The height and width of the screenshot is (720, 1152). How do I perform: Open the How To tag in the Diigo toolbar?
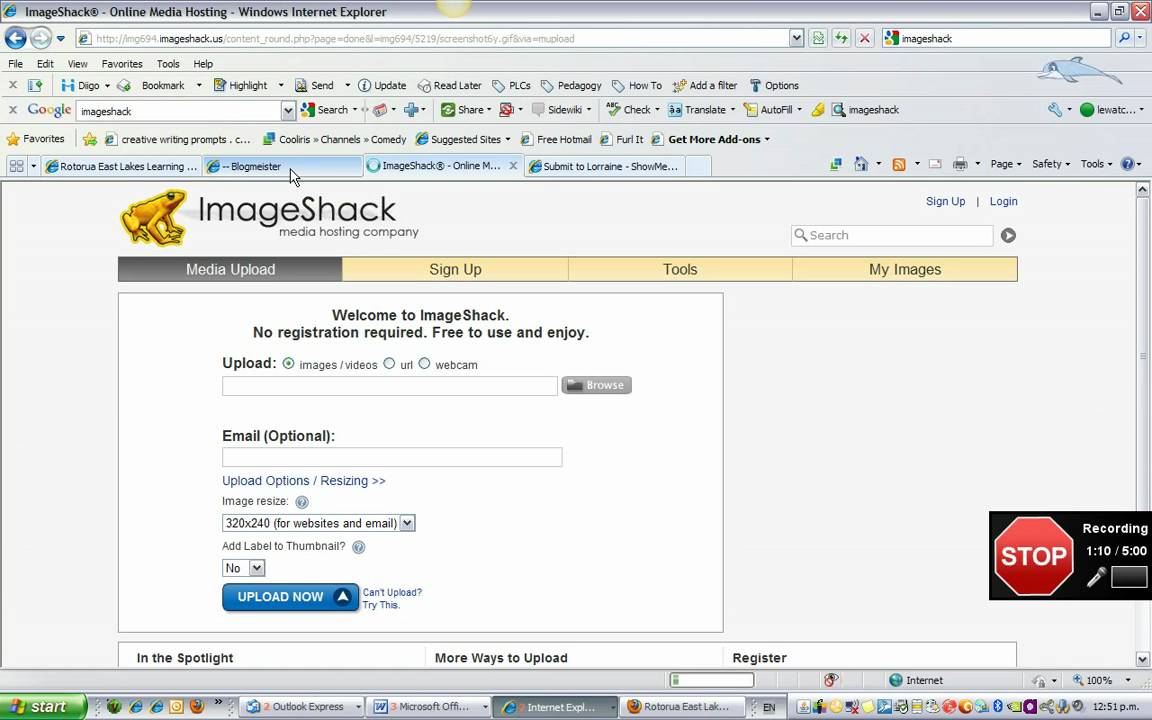coord(637,85)
